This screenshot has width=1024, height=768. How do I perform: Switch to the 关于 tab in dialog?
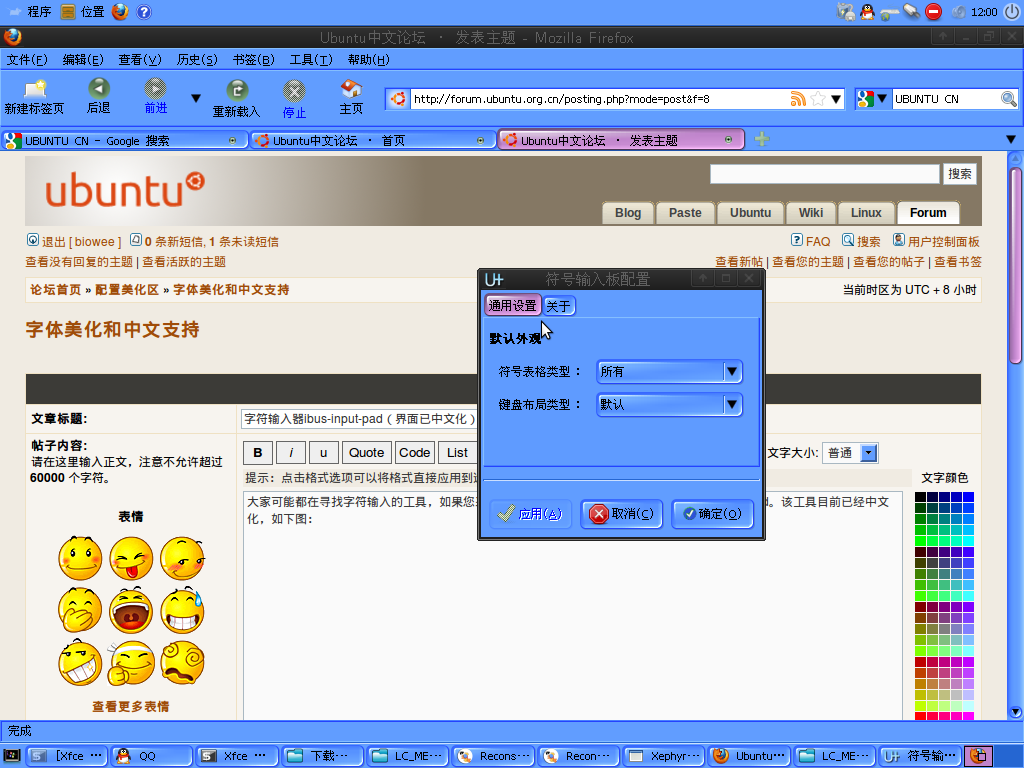(559, 306)
